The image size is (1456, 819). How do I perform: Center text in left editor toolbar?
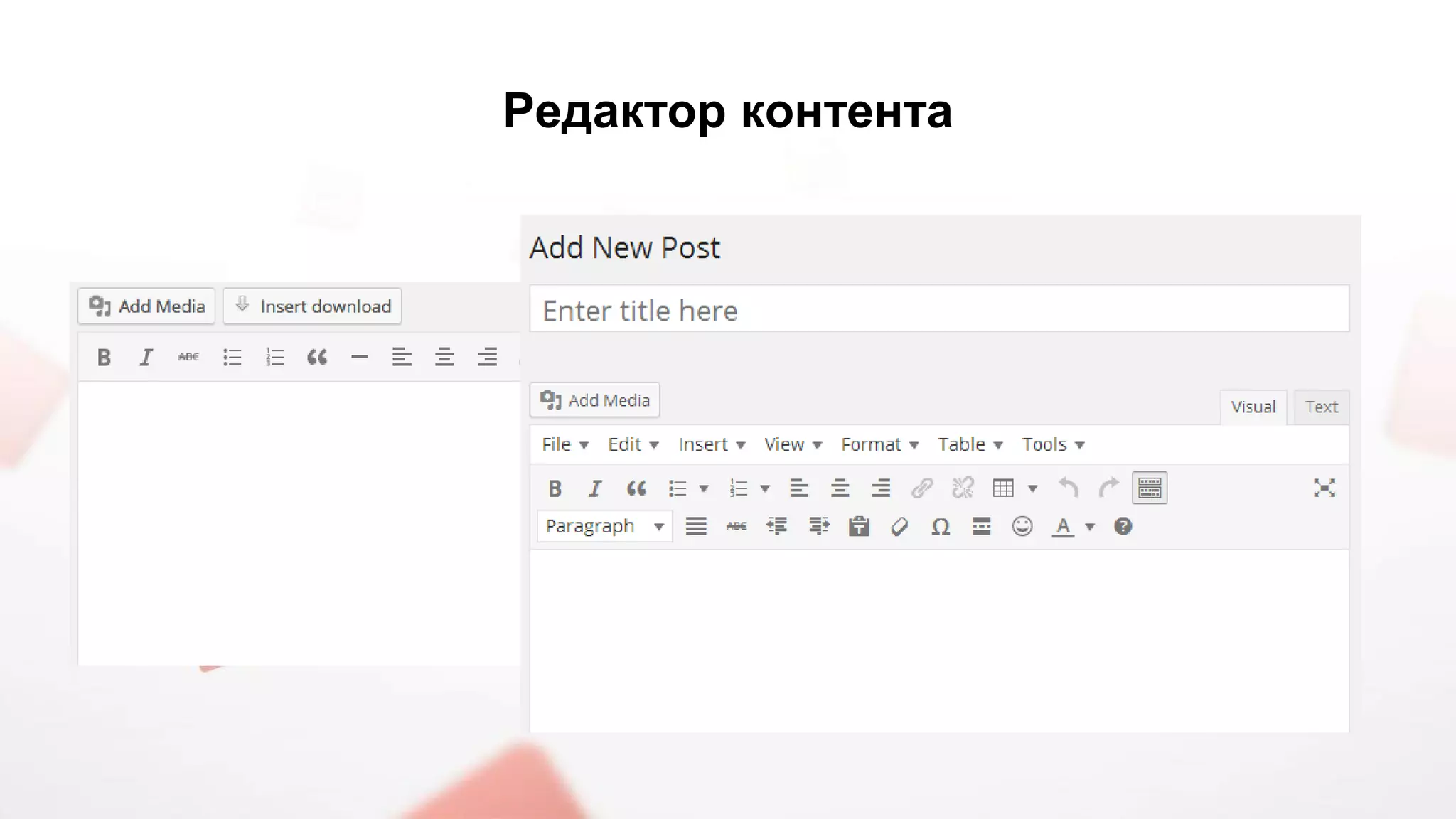coord(444,357)
